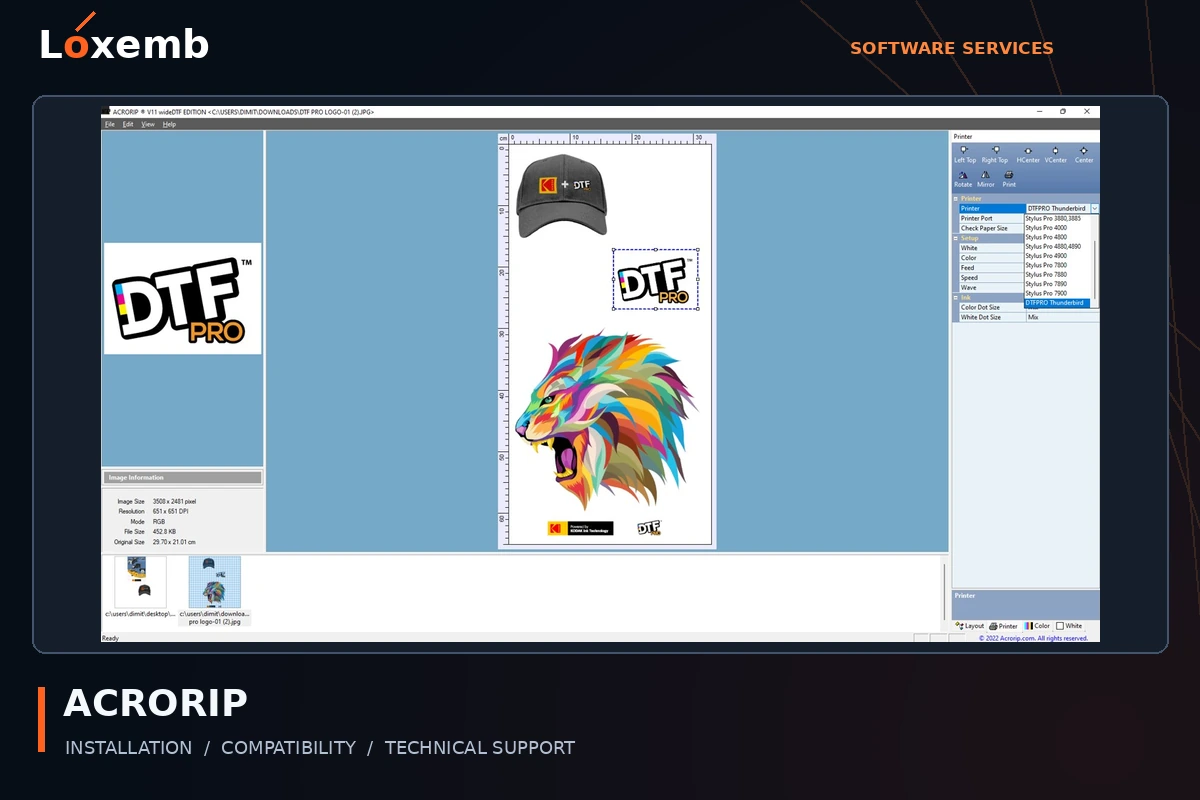The height and width of the screenshot is (800, 1200).
Task: Switch to the Printer tab at the bottom
Action: tap(1003, 626)
